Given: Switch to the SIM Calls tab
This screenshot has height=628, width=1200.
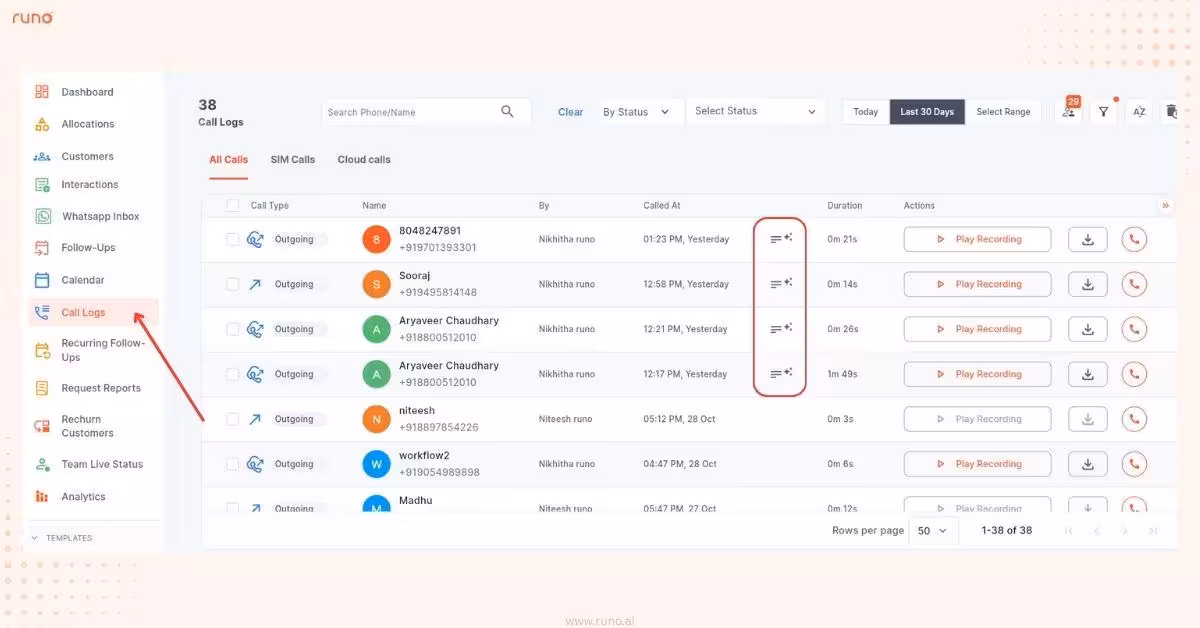Looking at the screenshot, I should click(292, 159).
